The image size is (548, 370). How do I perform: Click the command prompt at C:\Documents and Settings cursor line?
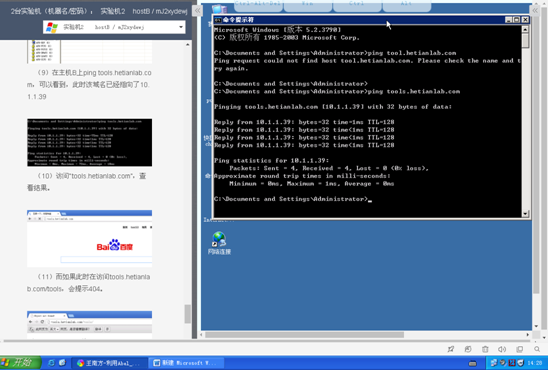pyautogui.click(x=293, y=199)
